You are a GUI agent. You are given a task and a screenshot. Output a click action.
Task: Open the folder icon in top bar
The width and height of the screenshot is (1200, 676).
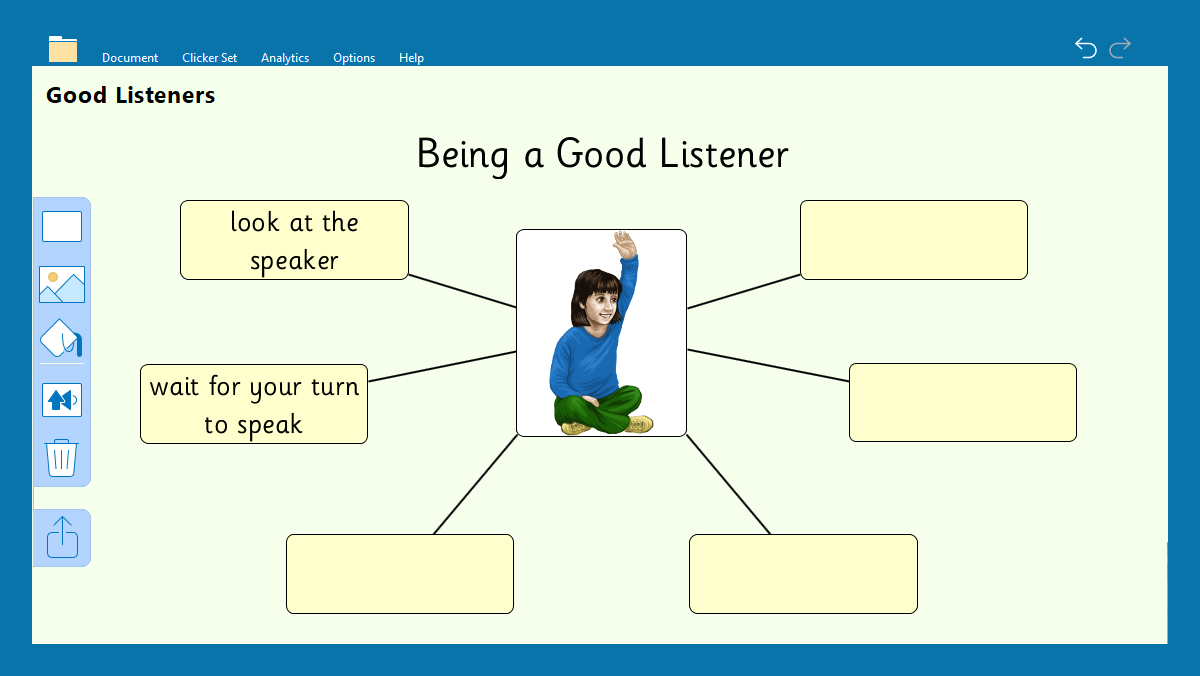(x=63, y=49)
